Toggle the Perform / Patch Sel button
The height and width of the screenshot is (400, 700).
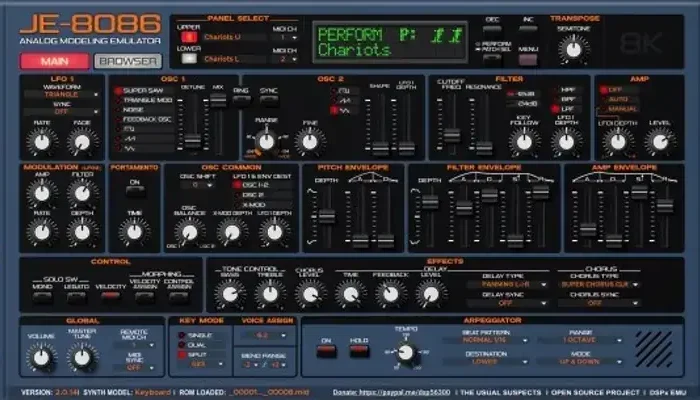click(492, 58)
